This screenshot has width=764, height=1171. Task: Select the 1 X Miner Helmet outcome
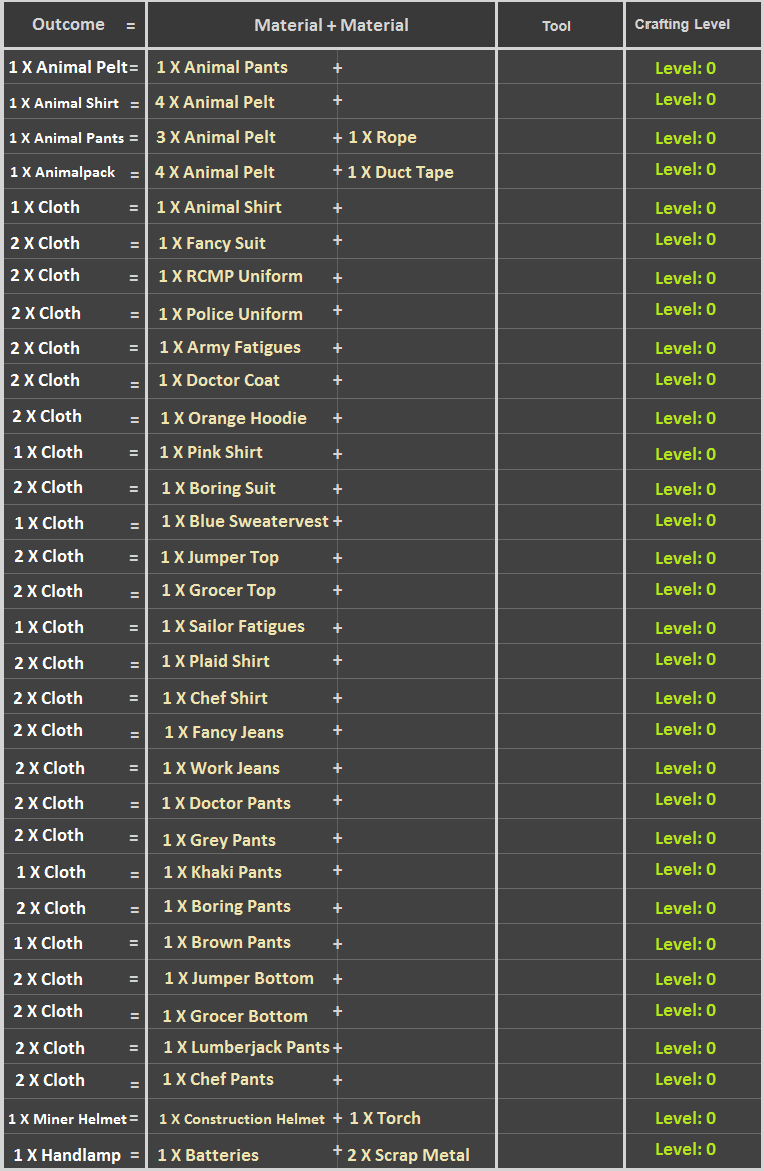pyautogui.click(x=68, y=1120)
